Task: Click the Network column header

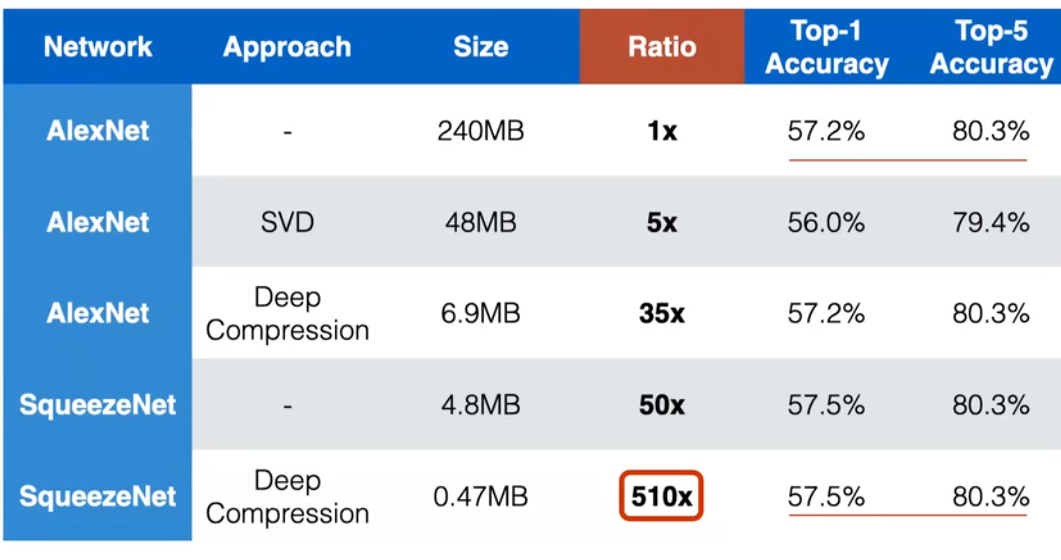Action: pos(98,46)
